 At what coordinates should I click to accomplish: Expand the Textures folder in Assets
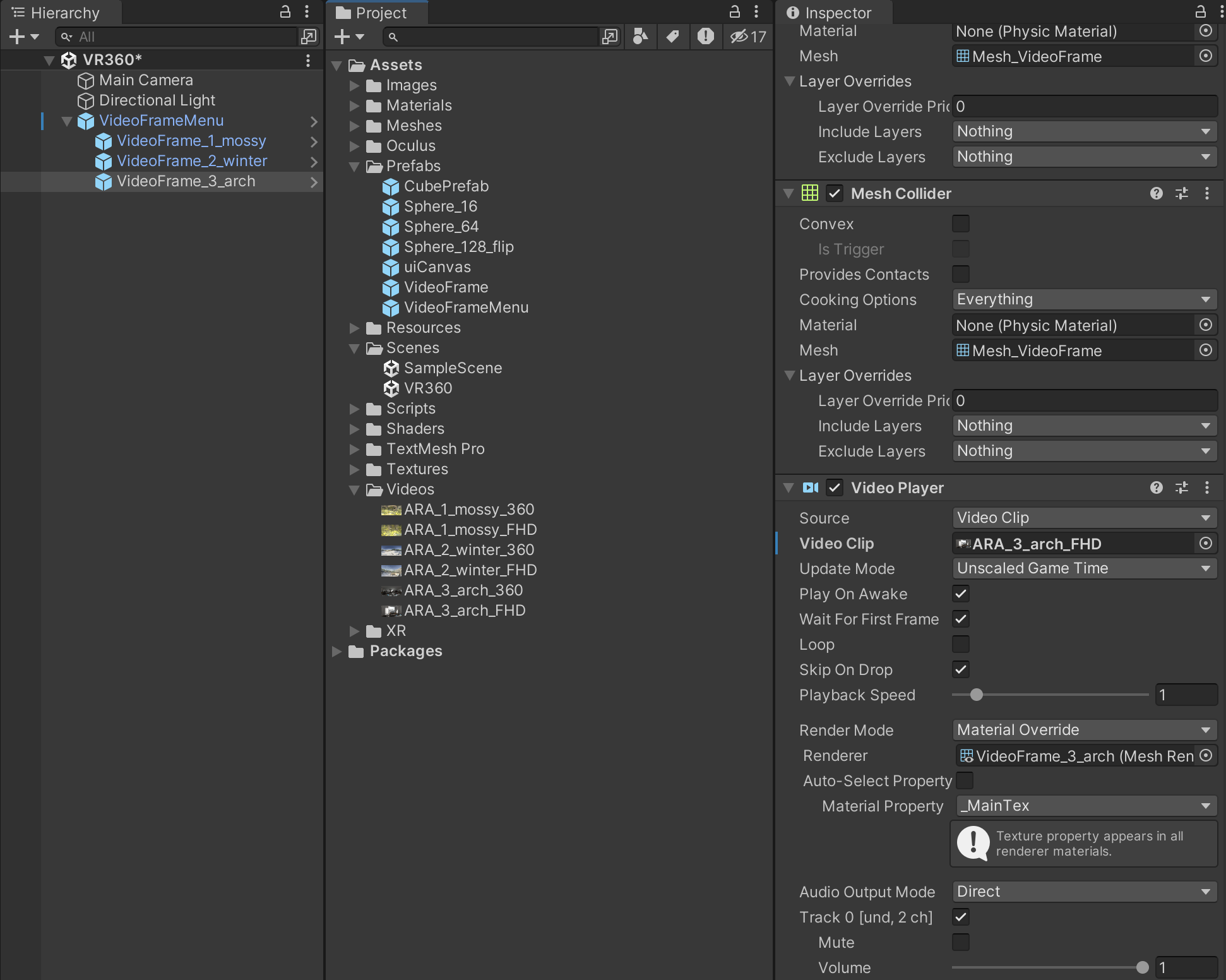click(355, 469)
